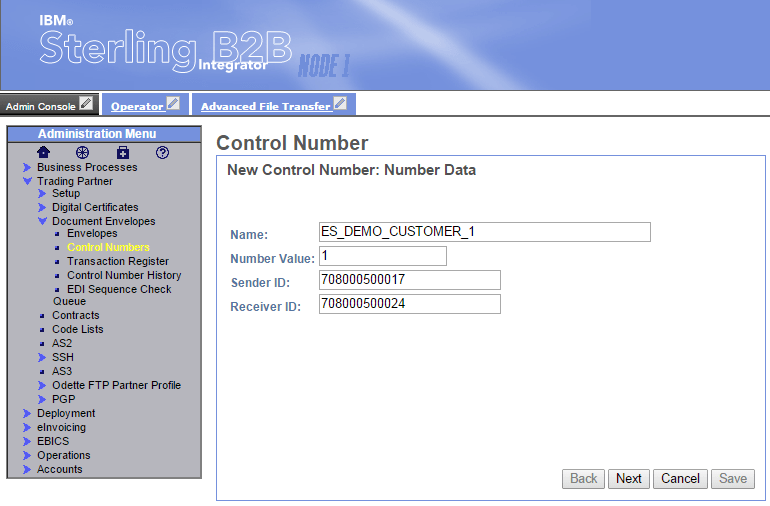Screen dimensions: 770x506
Task: Expand the Digital Certificates arrow
Action: click(x=42, y=207)
